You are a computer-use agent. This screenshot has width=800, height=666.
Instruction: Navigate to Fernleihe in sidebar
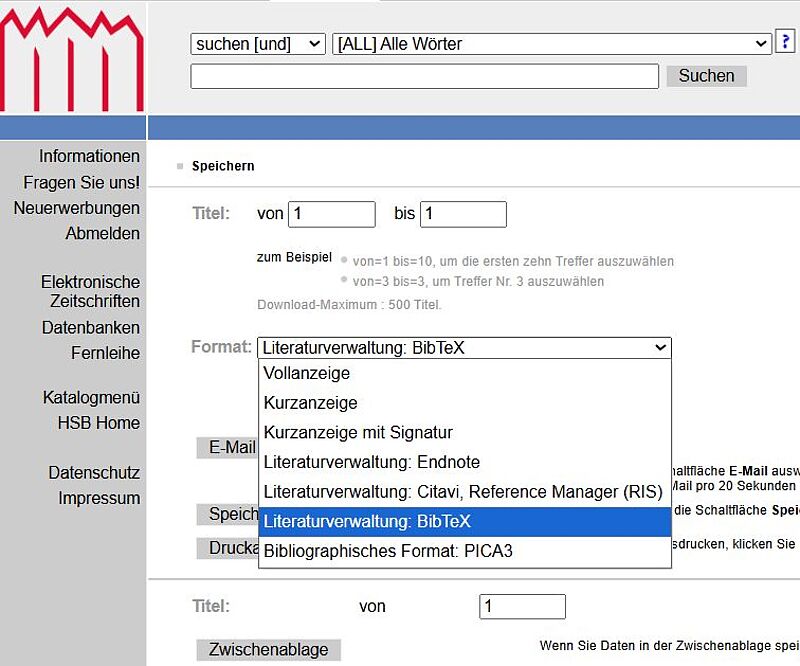[x=105, y=353]
